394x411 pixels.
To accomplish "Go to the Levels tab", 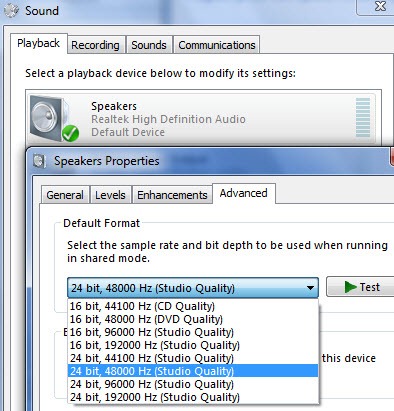I will (x=110, y=195).
